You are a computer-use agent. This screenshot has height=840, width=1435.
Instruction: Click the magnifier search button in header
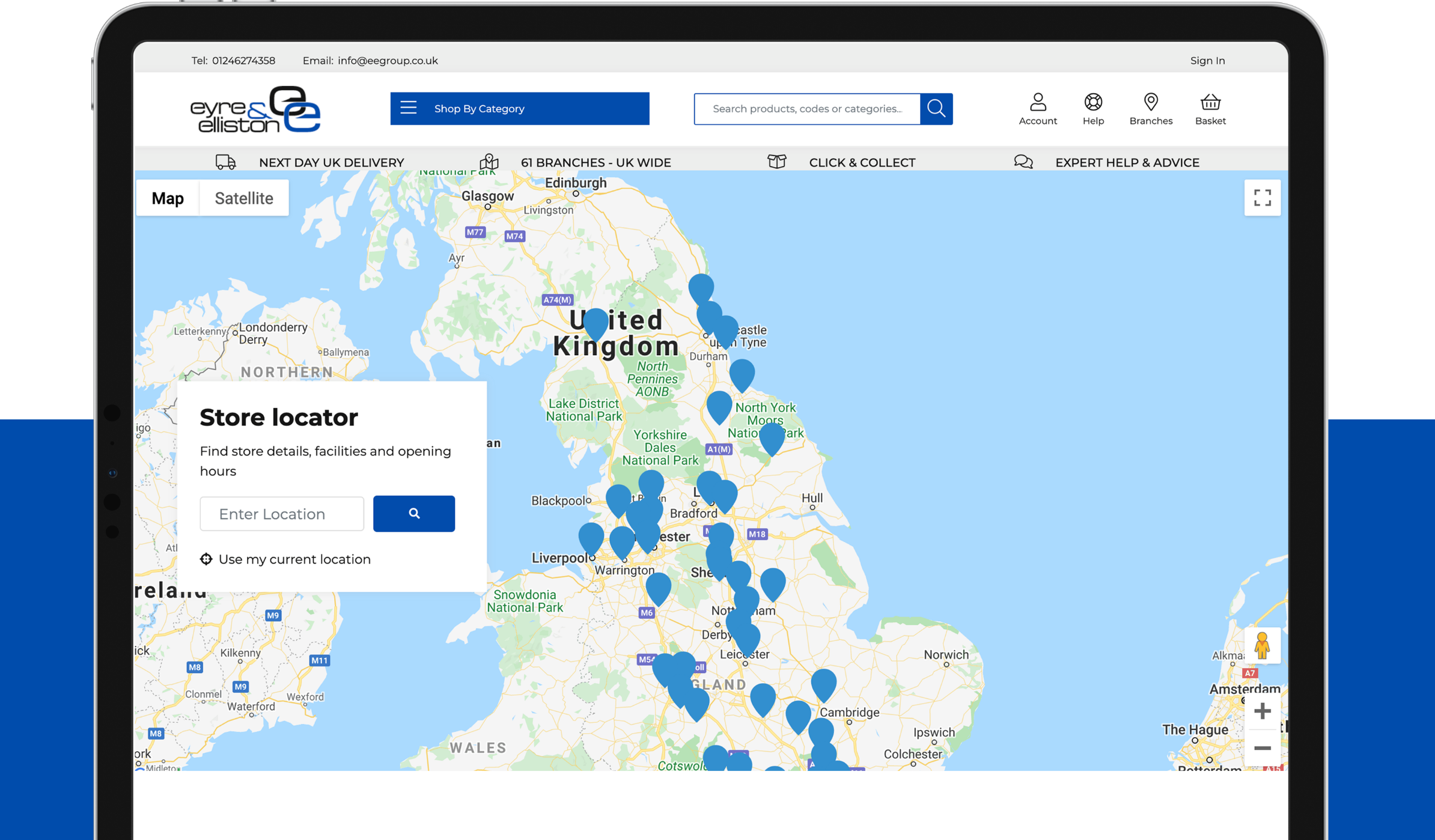[x=936, y=109]
